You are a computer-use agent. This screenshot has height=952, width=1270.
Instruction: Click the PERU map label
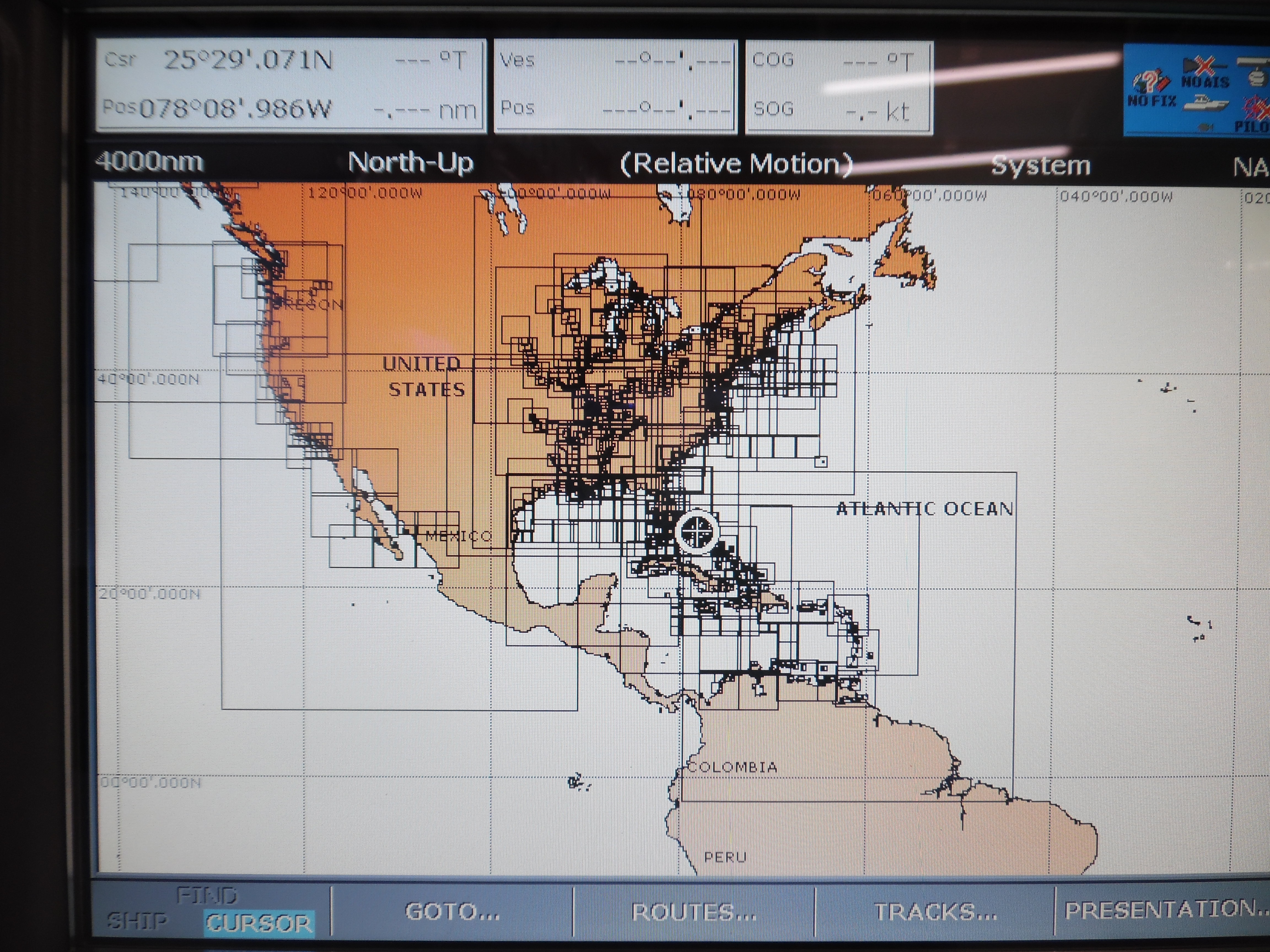725,857
